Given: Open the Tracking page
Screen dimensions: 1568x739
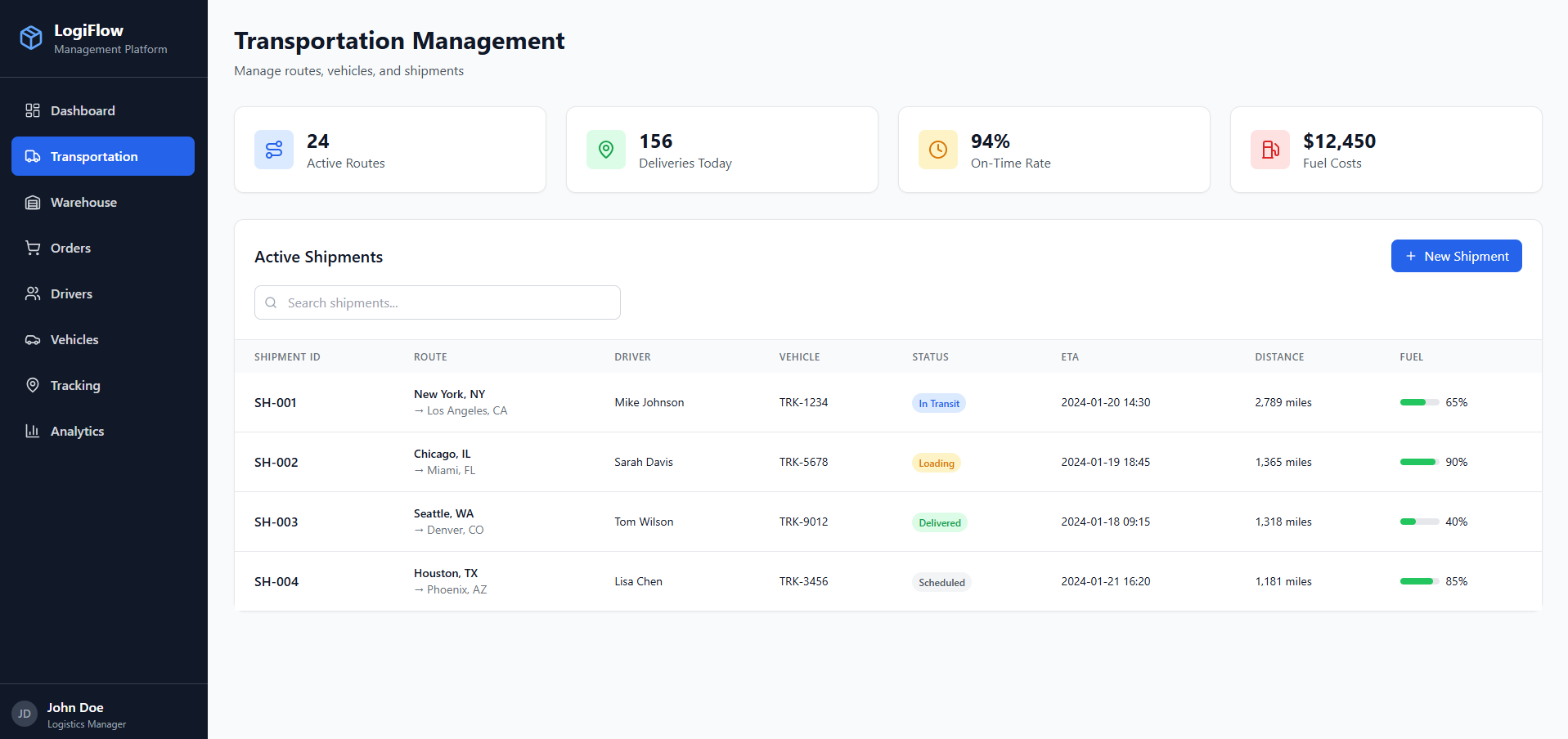Looking at the screenshot, I should (75, 385).
